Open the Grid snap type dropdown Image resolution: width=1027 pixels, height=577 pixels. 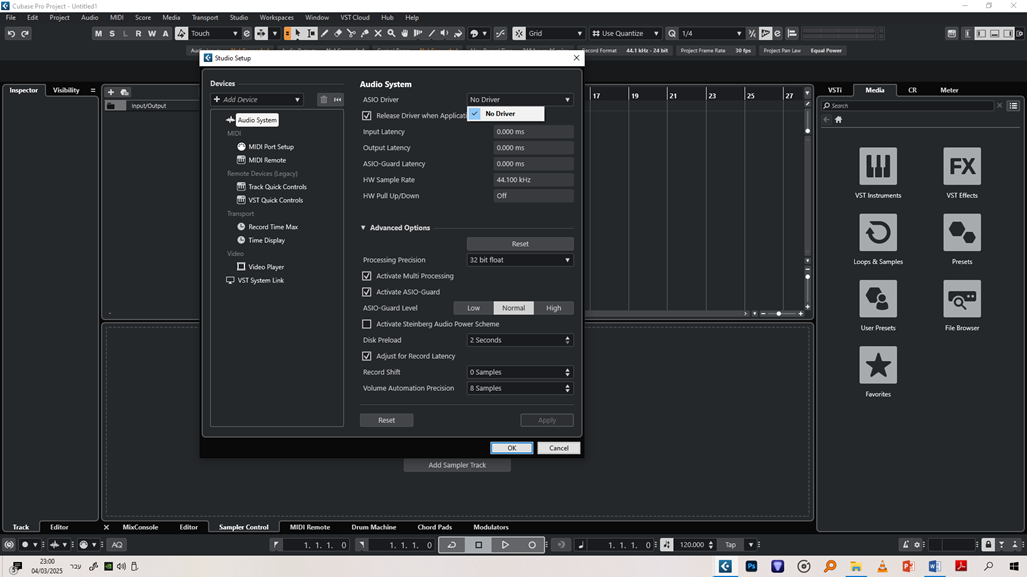(555, 33)
